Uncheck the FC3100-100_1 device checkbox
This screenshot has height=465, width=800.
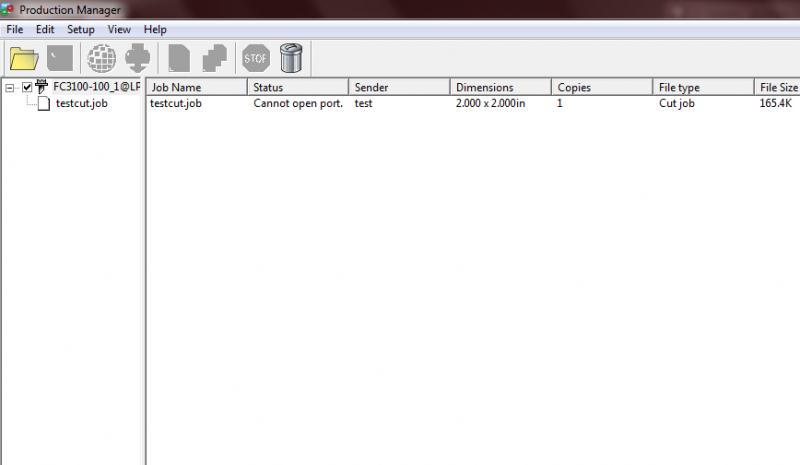coord(27,87)
